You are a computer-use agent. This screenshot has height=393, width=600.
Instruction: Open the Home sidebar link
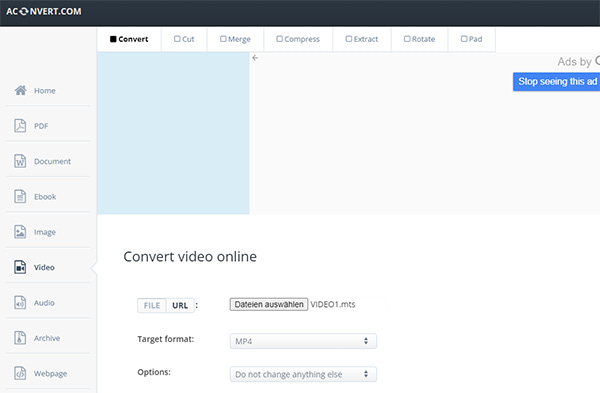(x=45, y=91)
